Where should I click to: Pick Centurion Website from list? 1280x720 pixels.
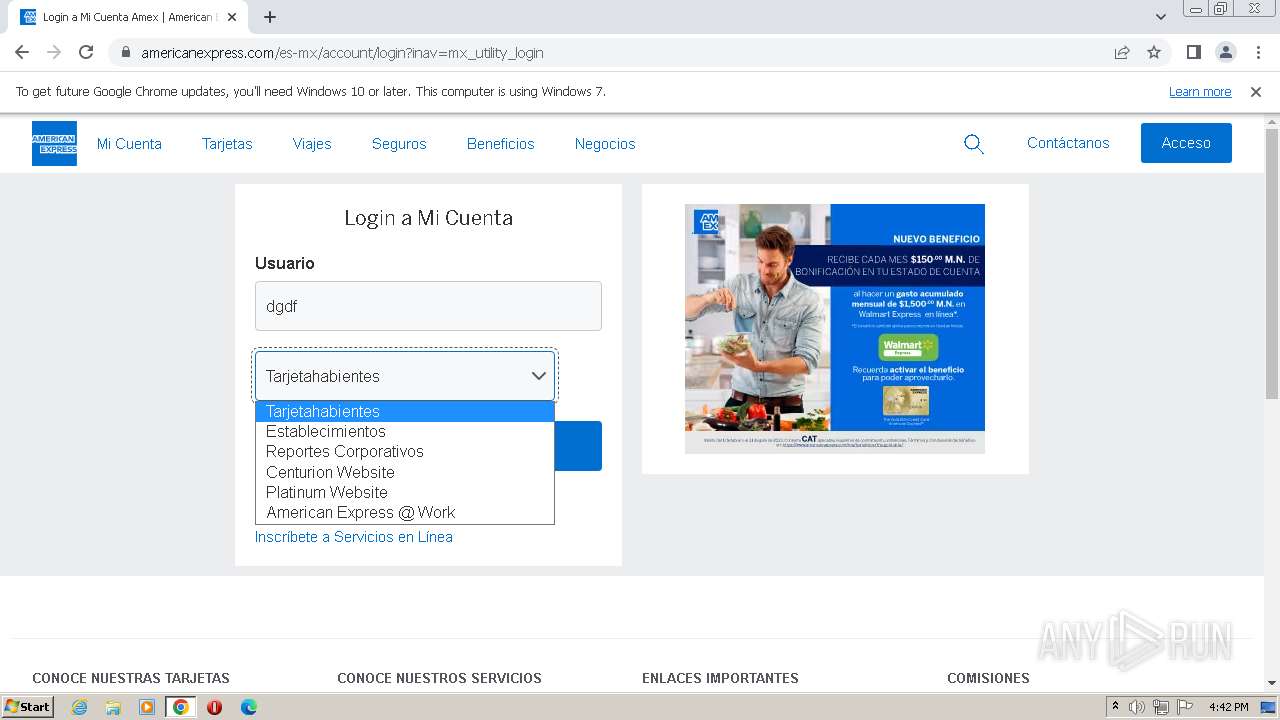(405, 472)
